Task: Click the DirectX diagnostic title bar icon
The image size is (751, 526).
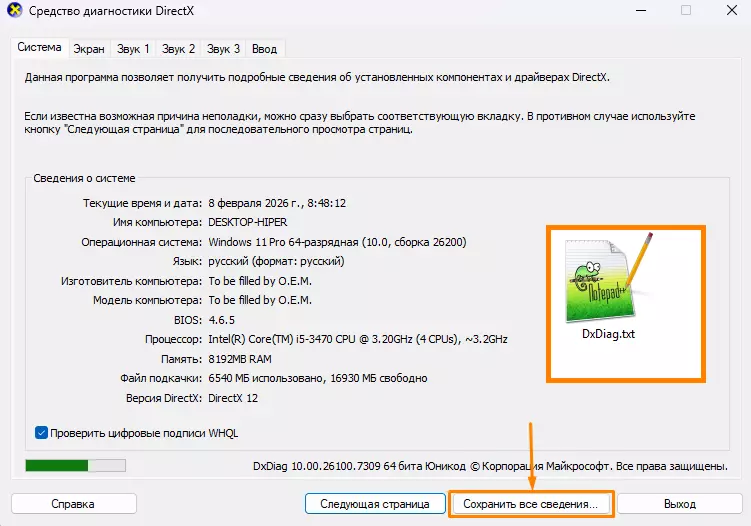Action: pos(15,10)
